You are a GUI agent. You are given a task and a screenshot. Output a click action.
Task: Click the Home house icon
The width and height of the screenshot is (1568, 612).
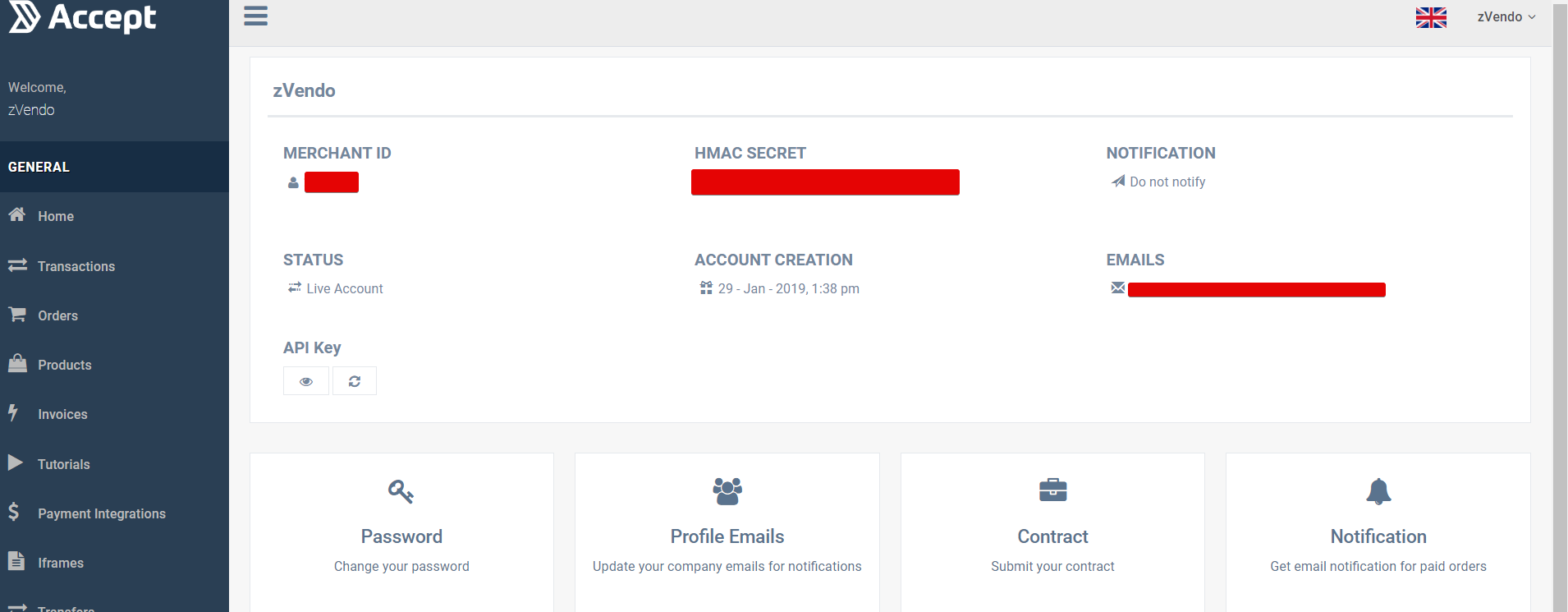(17, 214)
